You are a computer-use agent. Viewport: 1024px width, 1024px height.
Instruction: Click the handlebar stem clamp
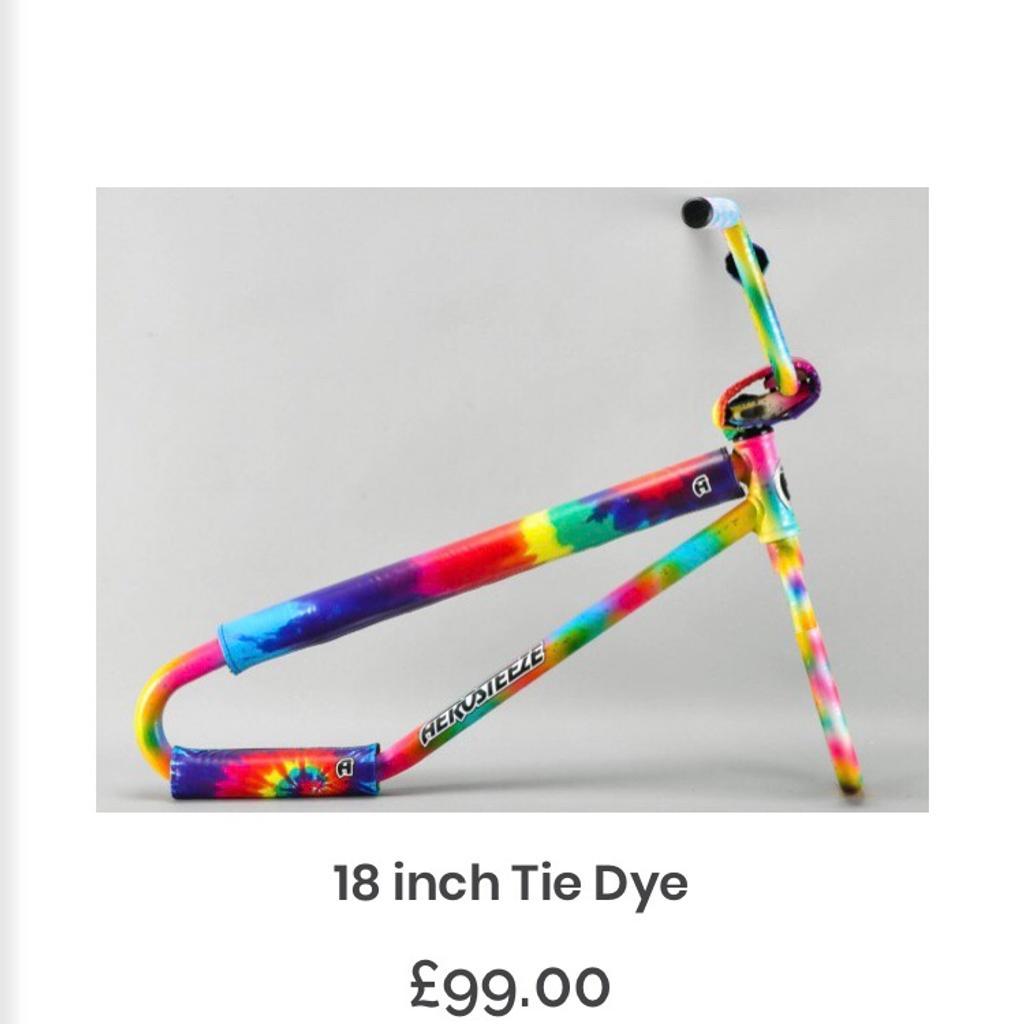[x=767, y=394]
